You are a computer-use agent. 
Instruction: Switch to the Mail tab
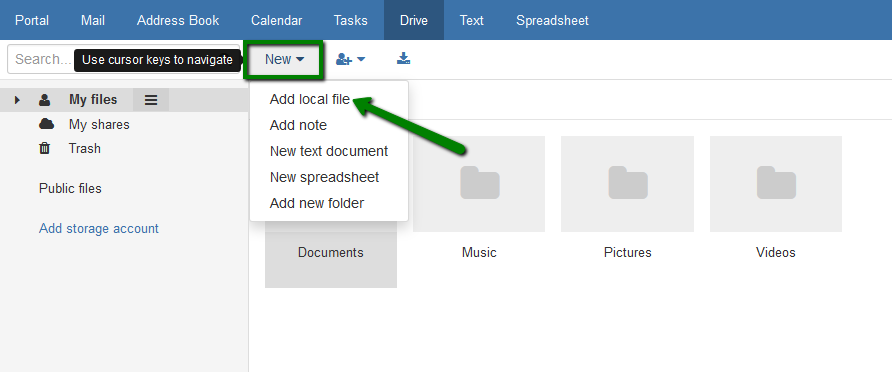click(93, 20)
